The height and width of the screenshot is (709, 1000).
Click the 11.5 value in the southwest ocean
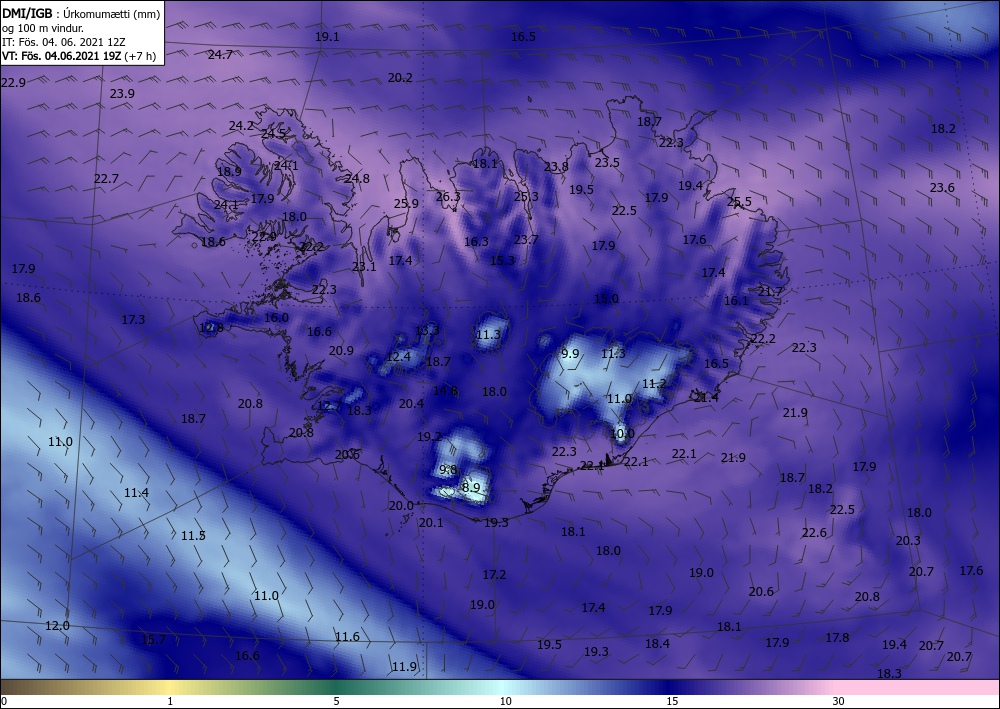(193, 536)
